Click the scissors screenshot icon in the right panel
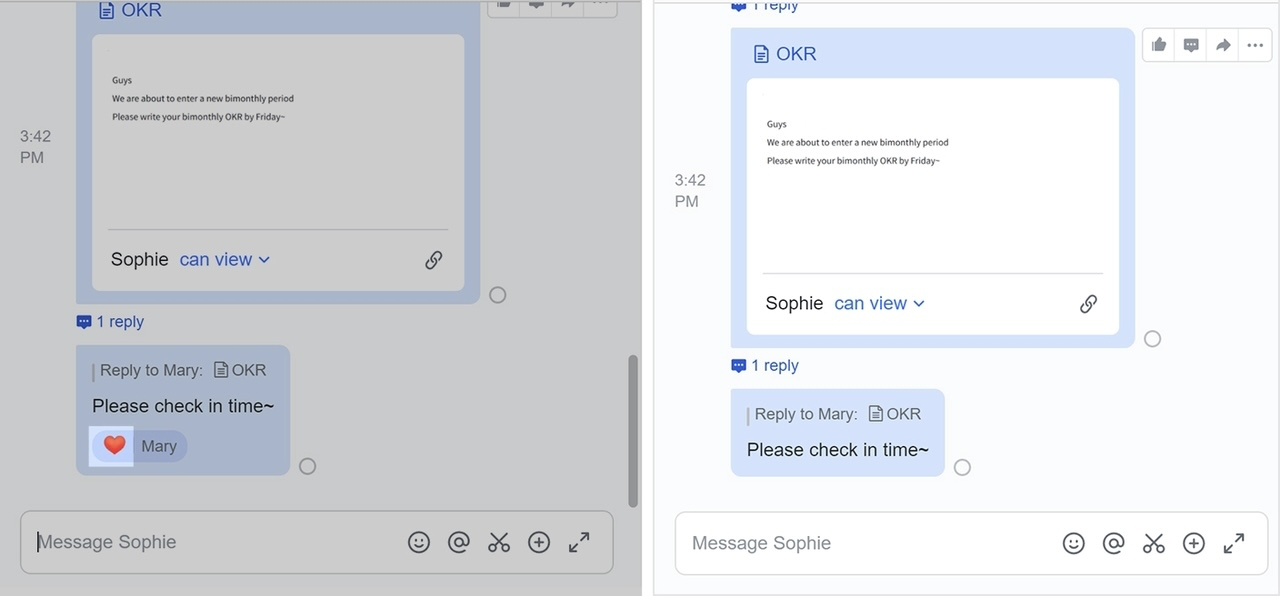Viewport: 1280px width, 596px height. tap(1154, 543)
